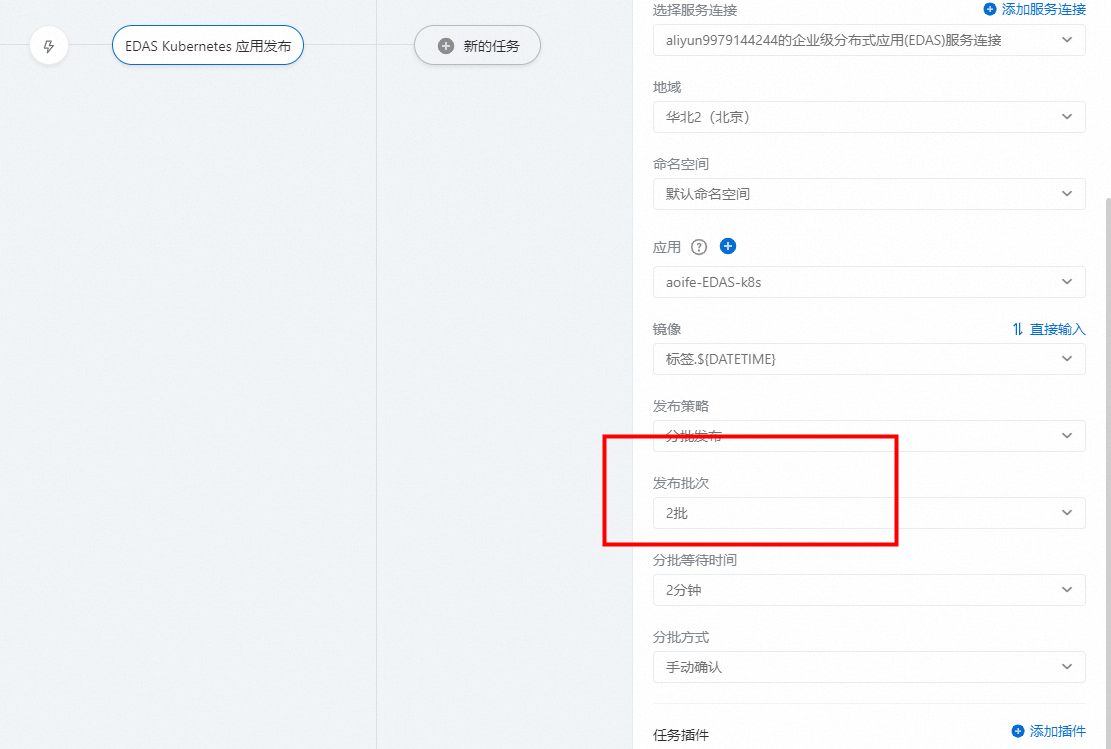Viewport: 1111px width, 749px height.
Task: Open the 命名空间 dropdown showing 默认命名空间
Action: click(x=869, y=194)
